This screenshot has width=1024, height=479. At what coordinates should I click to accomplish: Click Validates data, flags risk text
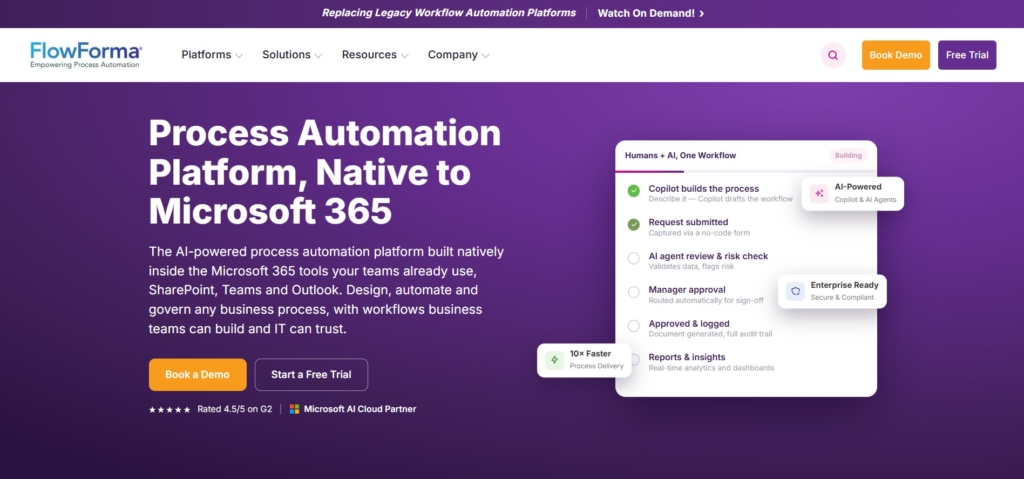tap(691, 267)
